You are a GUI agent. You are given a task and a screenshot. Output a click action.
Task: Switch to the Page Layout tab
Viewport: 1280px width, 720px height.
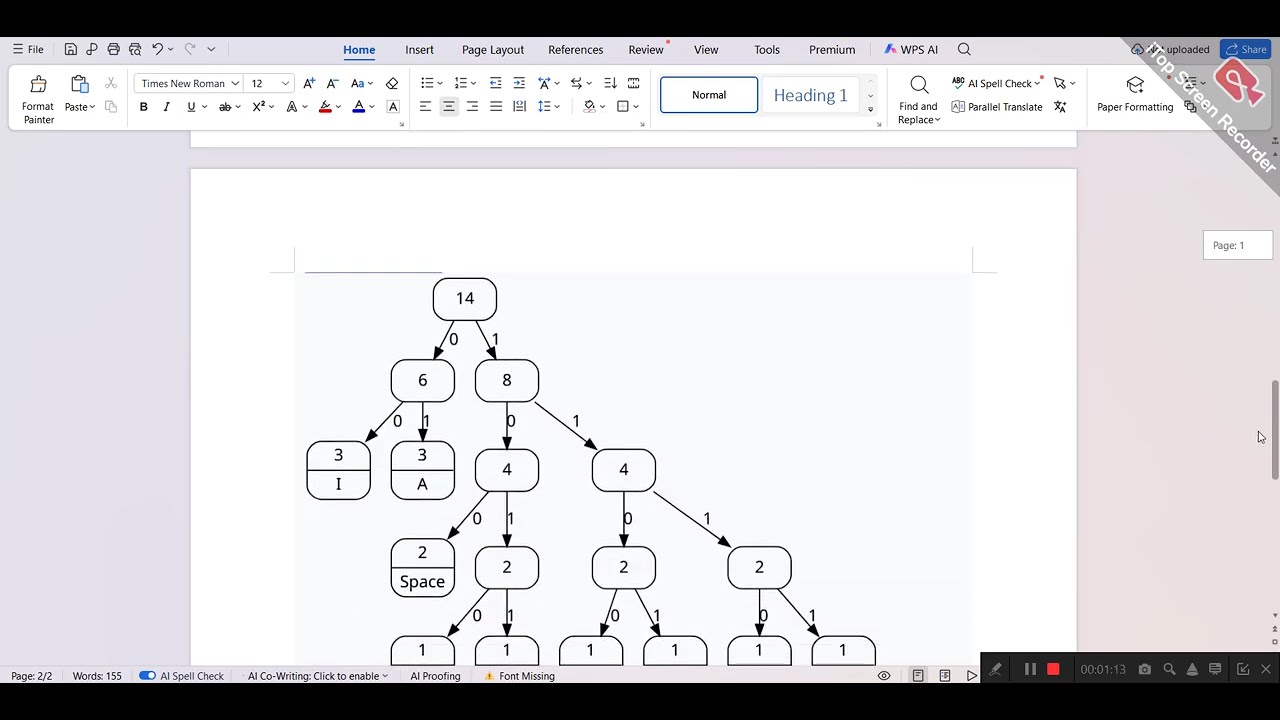tap(493, 49)
